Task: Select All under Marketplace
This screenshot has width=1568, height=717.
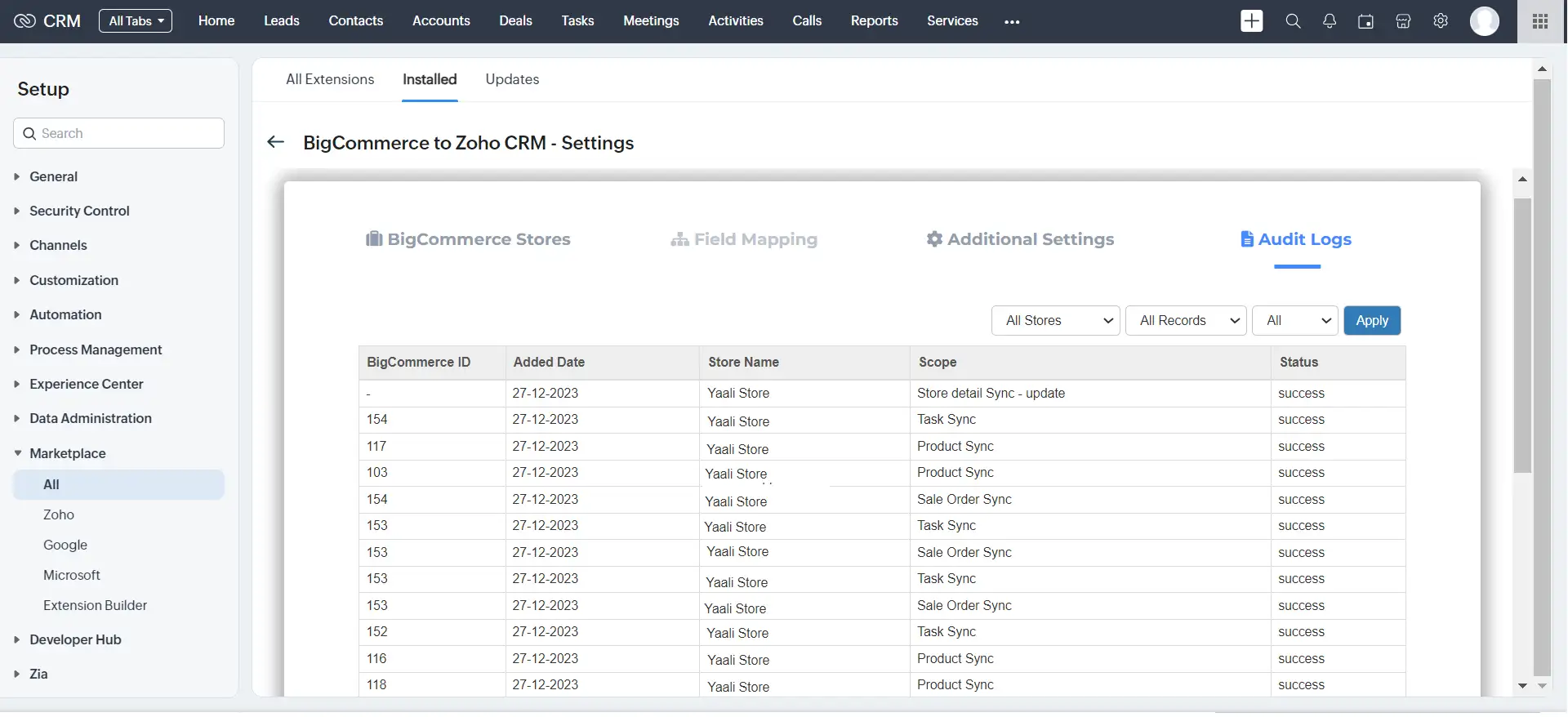Action: click(x=119, y=484)
